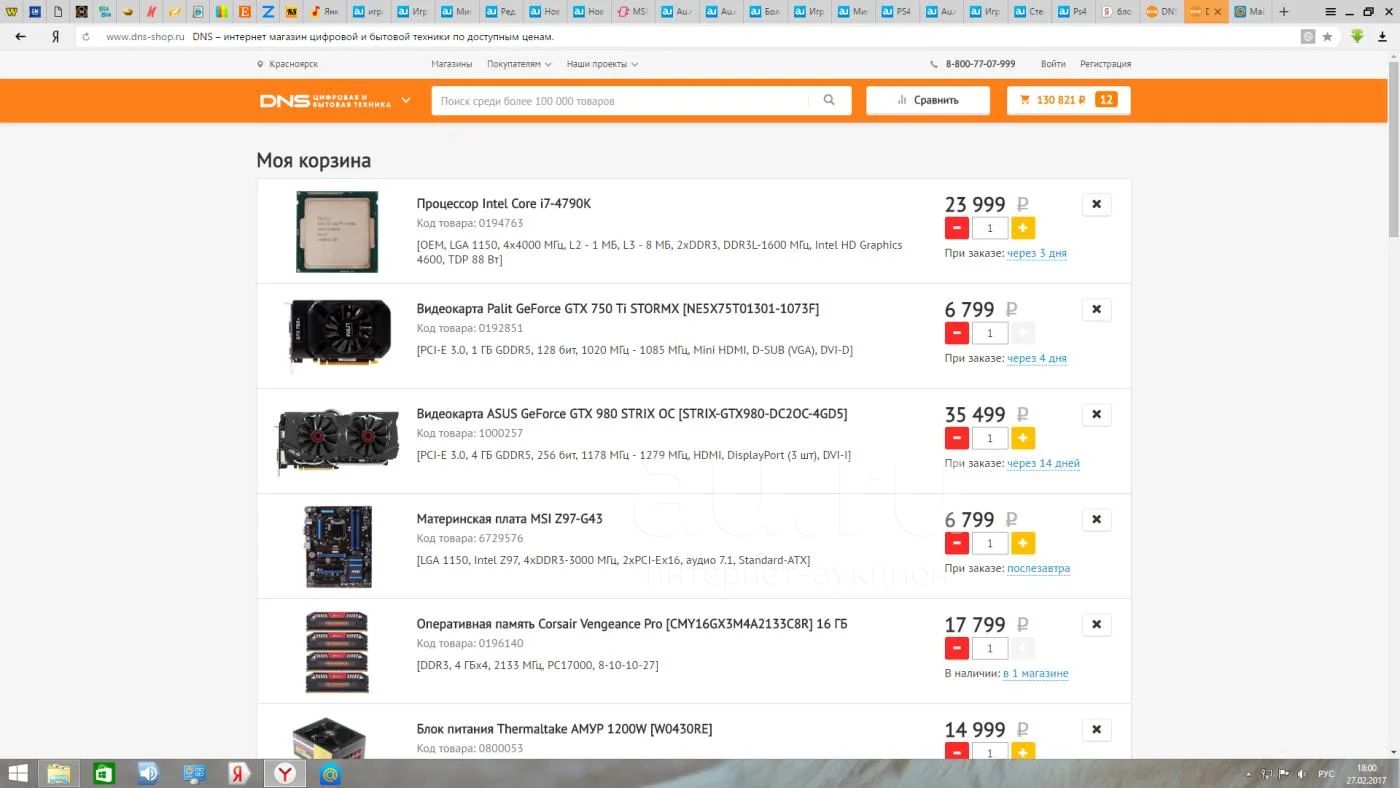Open delivery info 'через 4 дня'
The height and width of the screenshot is (788, 1400).
[x=1037, y=358]
